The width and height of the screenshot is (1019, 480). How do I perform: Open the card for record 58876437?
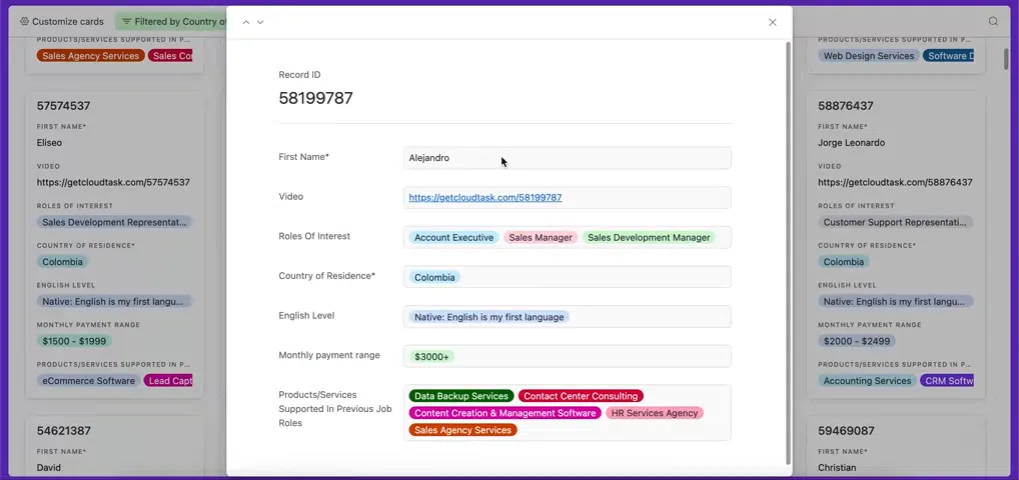point(896,246)
